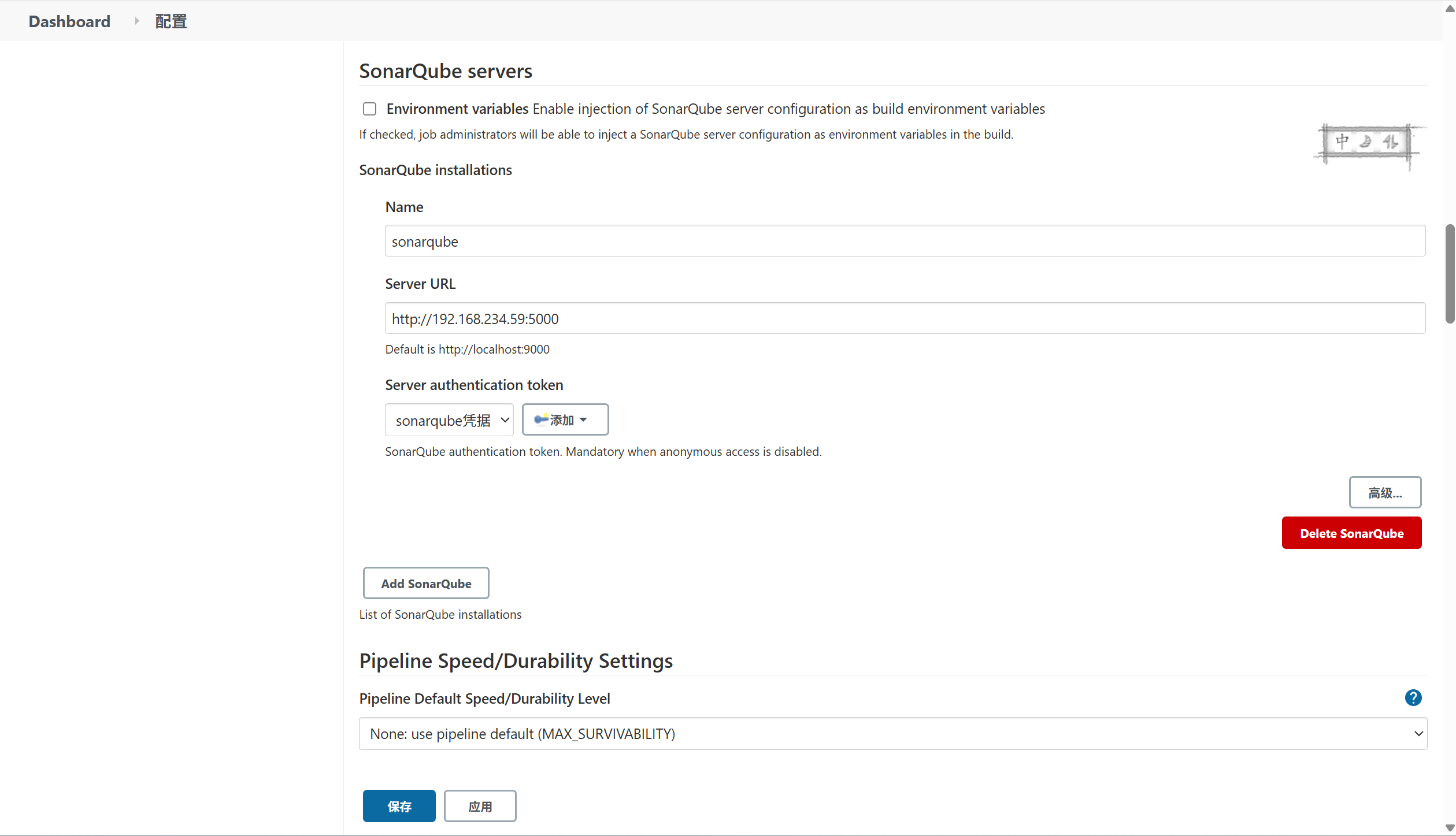Screen dimensions: 1456x836
Task: Enable the Environment variables checkbox
Action: tap(369, 109)
